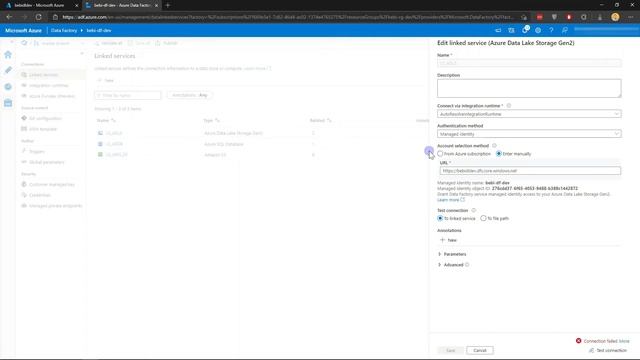Click the browser reload icon
640x360 pixels.
coord(38,17)
